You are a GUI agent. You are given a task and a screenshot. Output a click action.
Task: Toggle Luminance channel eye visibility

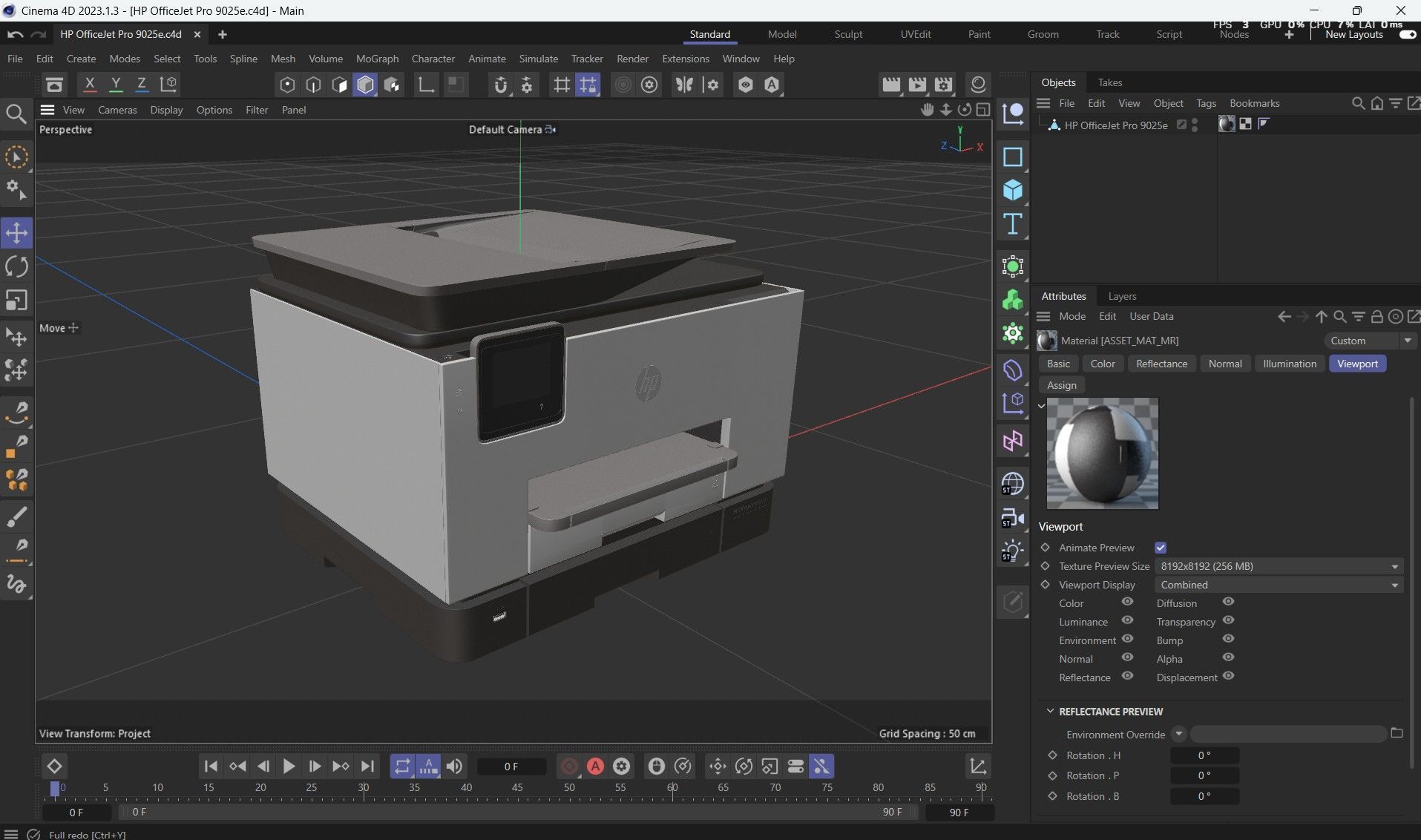pyautogui.click(x=1127, y=620)
